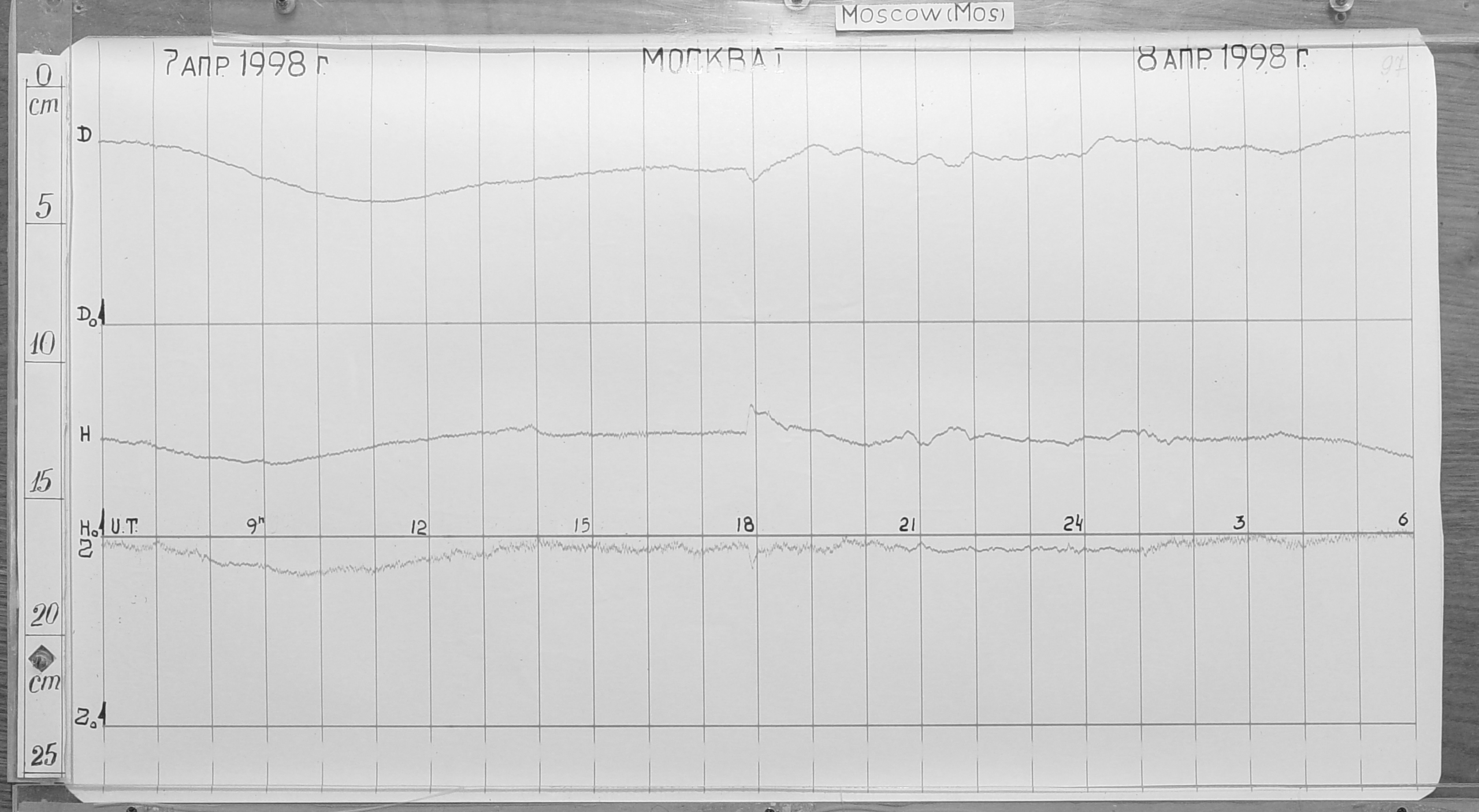Click the '3' hour mark
Viewport: 1479px width, 812px height.
point(1238,523)
